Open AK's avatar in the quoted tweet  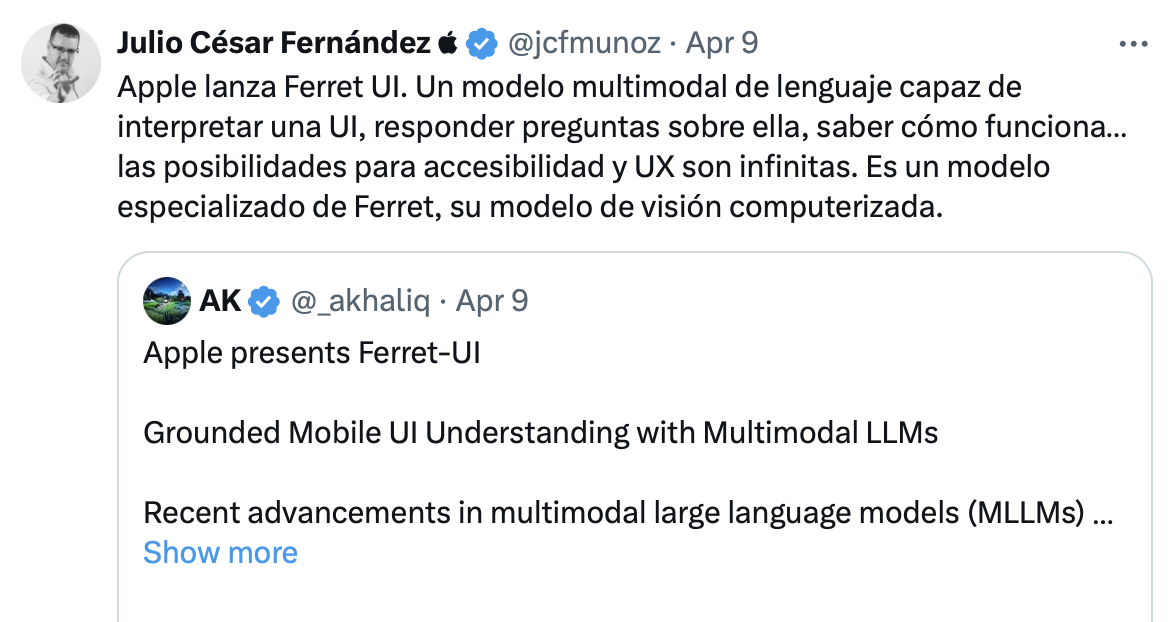pyautogui.click(x=167, y=301)
